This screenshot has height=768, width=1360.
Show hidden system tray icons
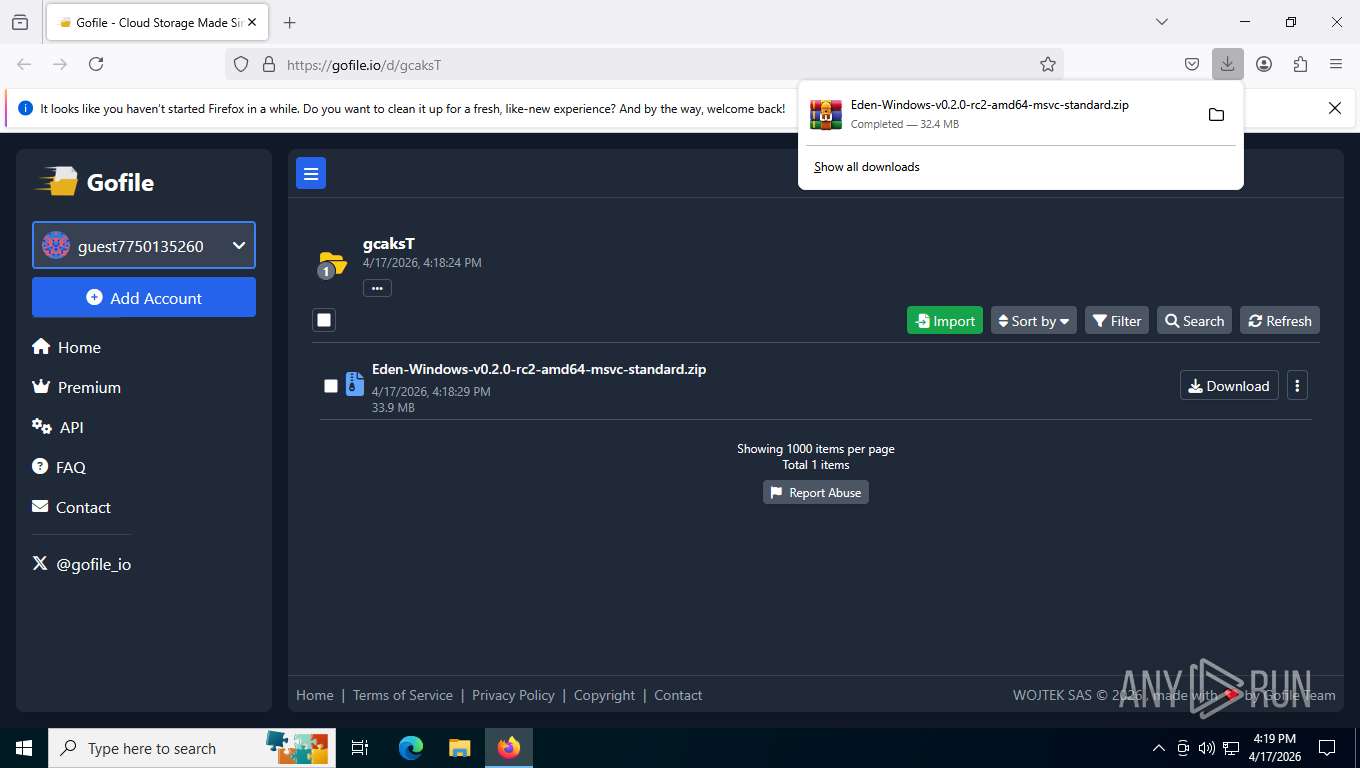coord(1159,748)
